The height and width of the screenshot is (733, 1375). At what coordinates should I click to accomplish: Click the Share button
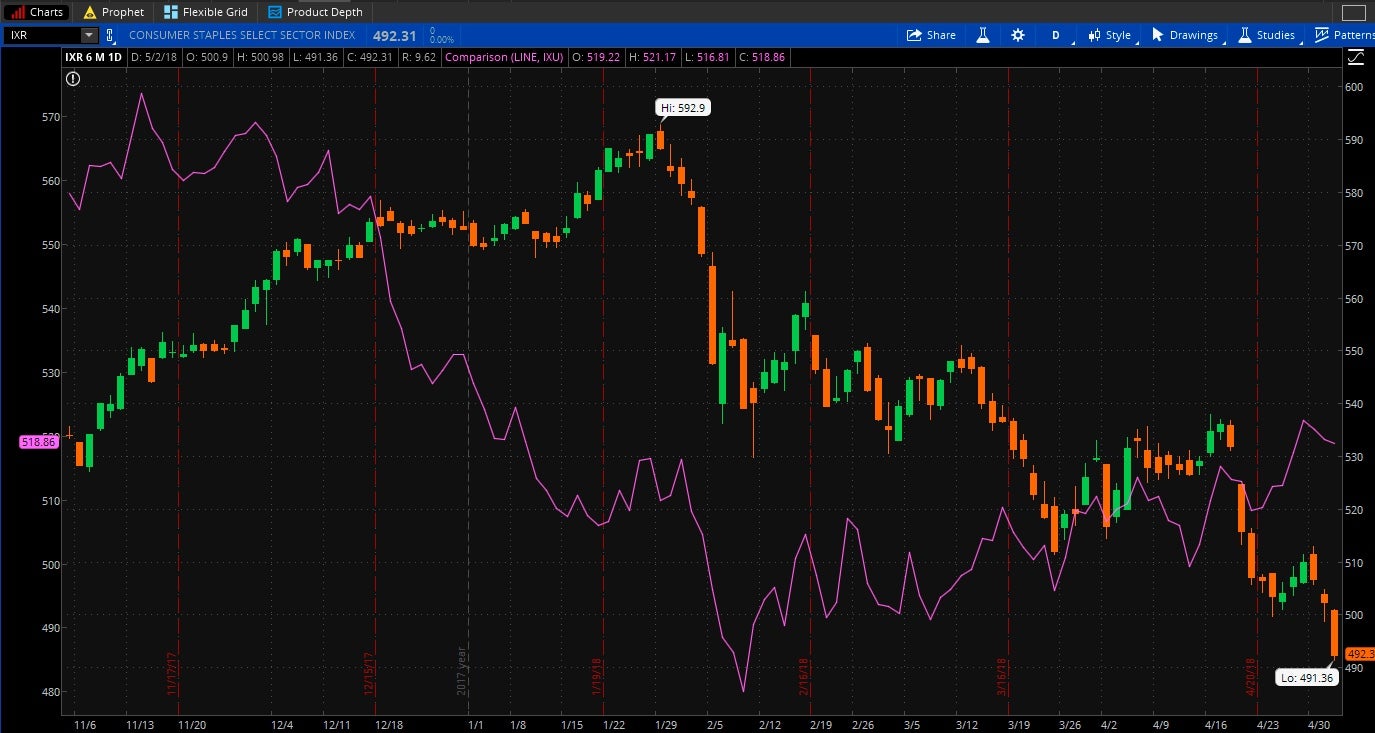931,35
